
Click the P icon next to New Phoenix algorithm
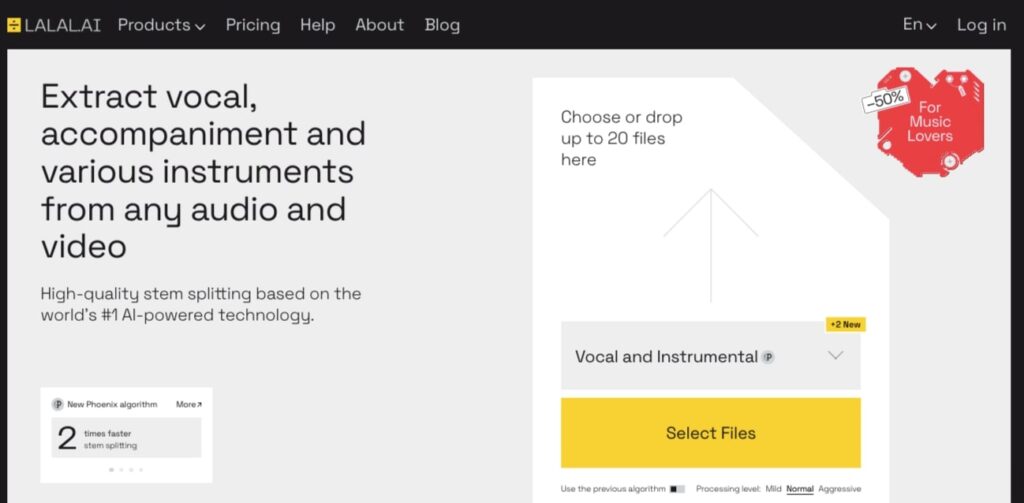(57, 404)
